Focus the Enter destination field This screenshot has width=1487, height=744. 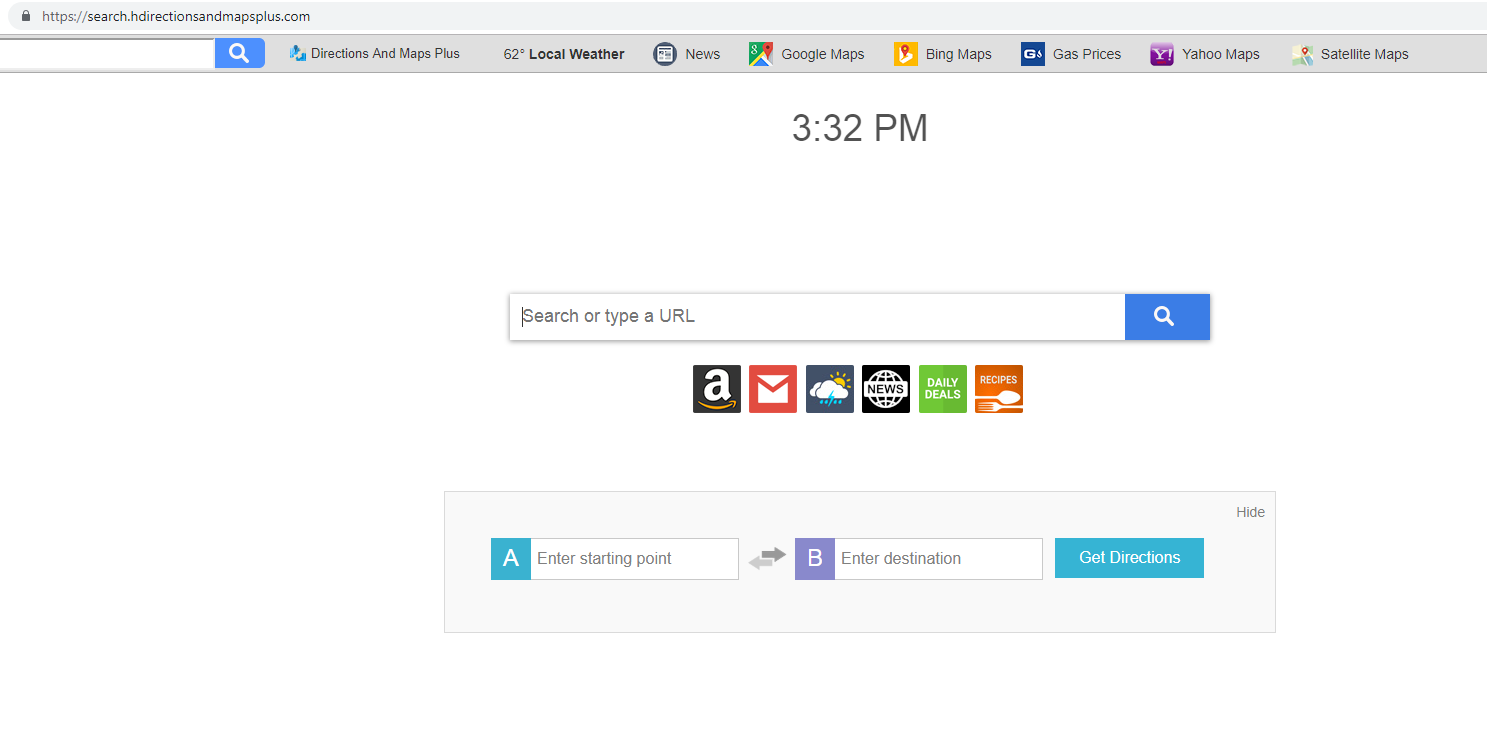(x=939, y=559)
